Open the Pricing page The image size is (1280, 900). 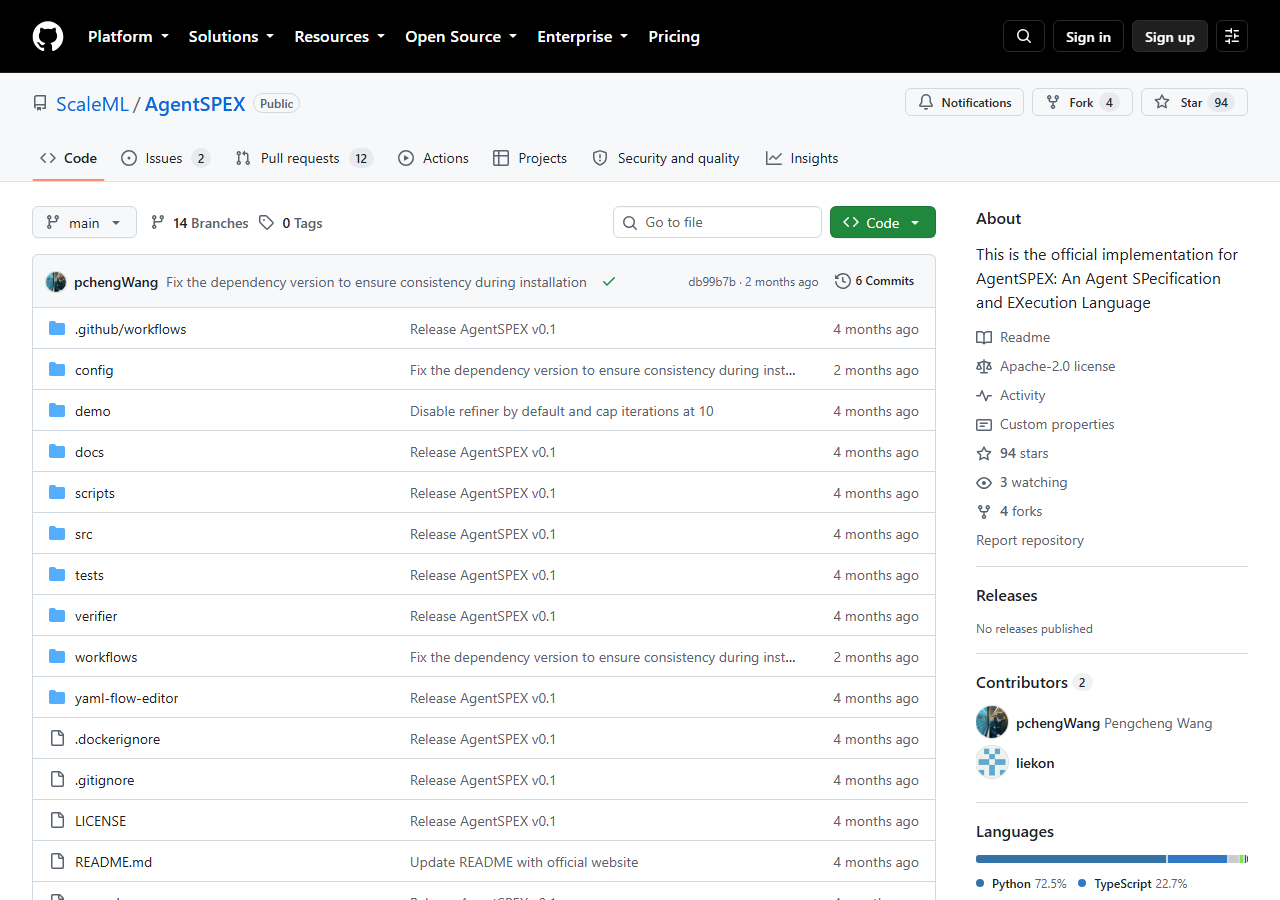pyautogui.click(x=674, y=36)
